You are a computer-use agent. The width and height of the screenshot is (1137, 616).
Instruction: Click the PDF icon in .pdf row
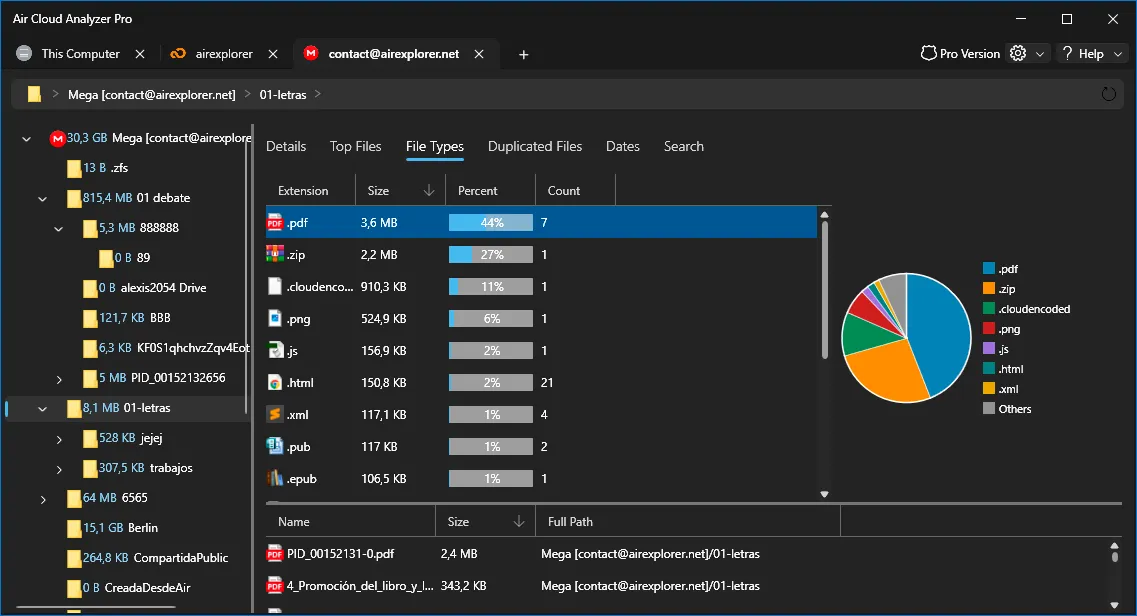click(275, 222)
